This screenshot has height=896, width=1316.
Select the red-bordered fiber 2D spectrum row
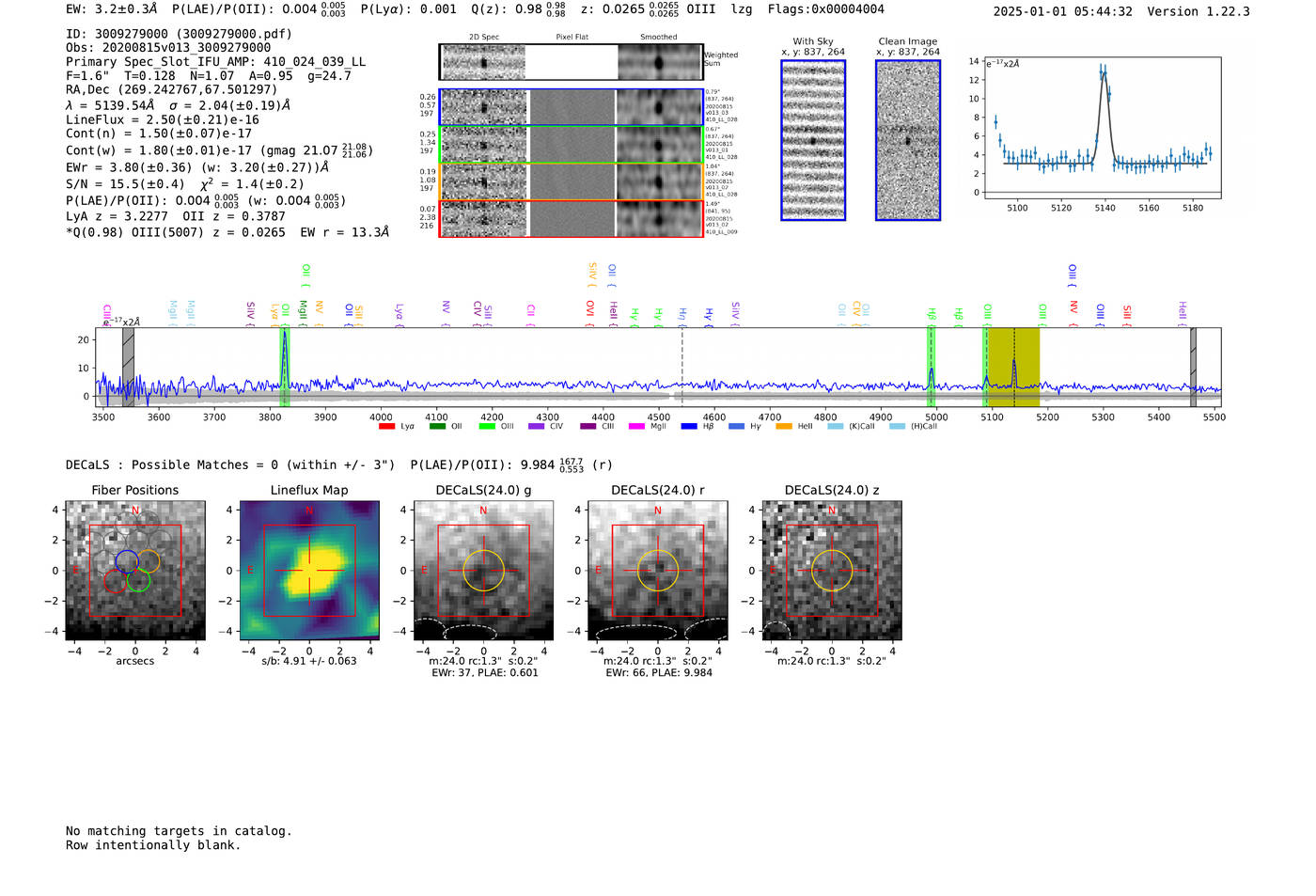(x=571, y=218)
